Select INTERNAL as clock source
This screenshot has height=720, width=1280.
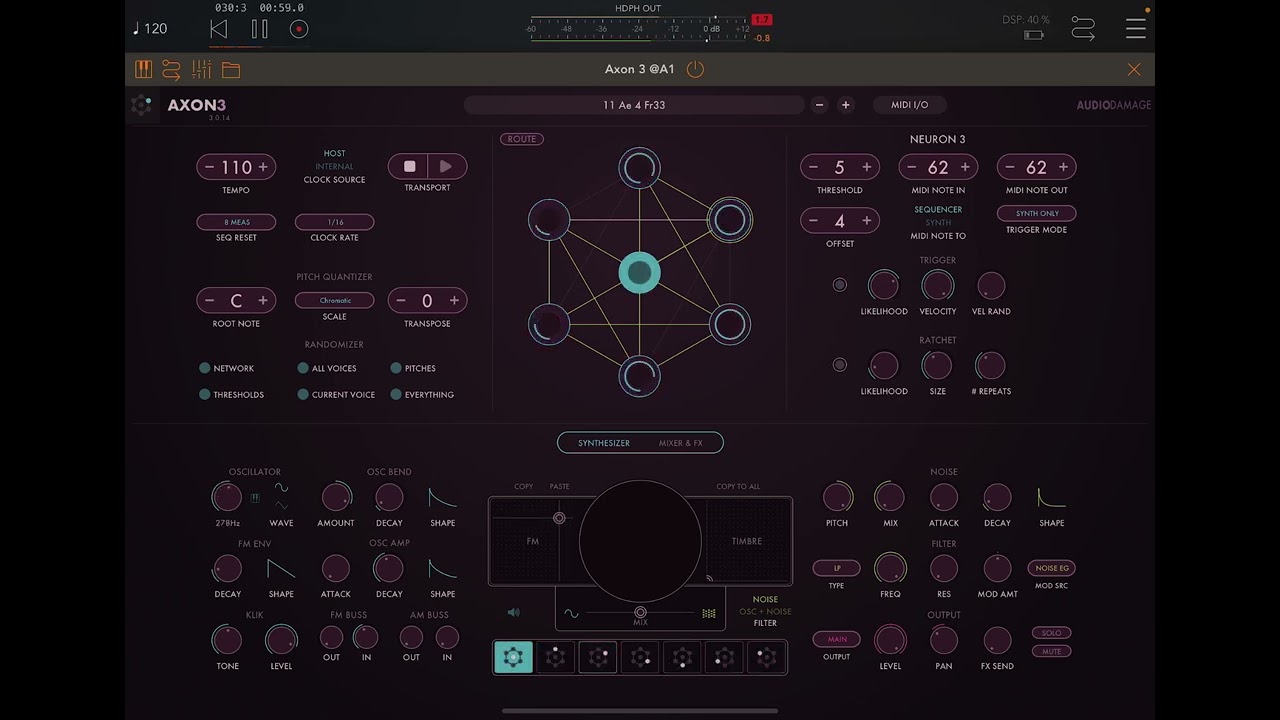tap(335, 167)
